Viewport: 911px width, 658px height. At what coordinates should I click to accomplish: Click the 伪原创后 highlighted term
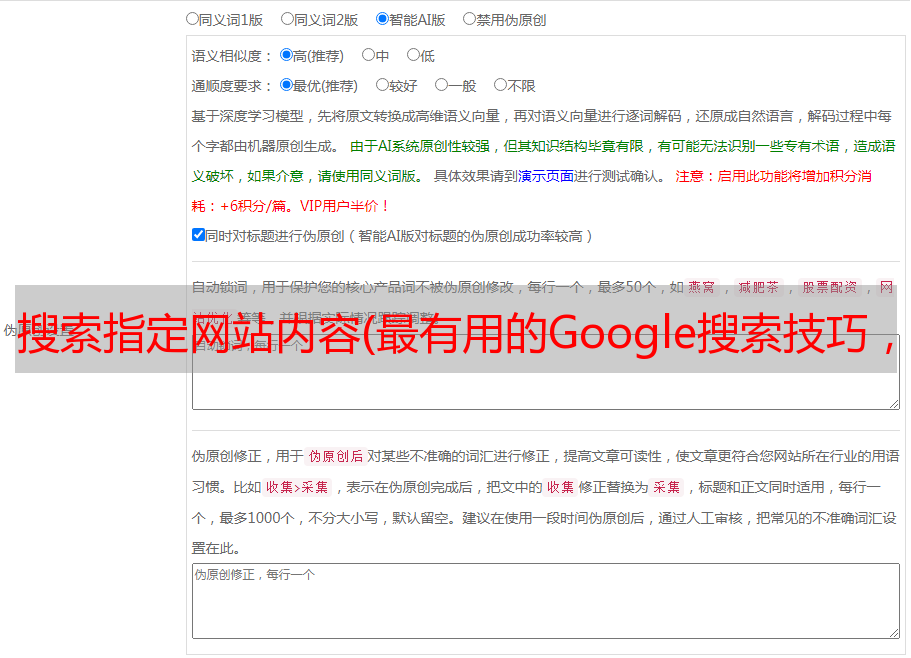(x=335, y=456)
